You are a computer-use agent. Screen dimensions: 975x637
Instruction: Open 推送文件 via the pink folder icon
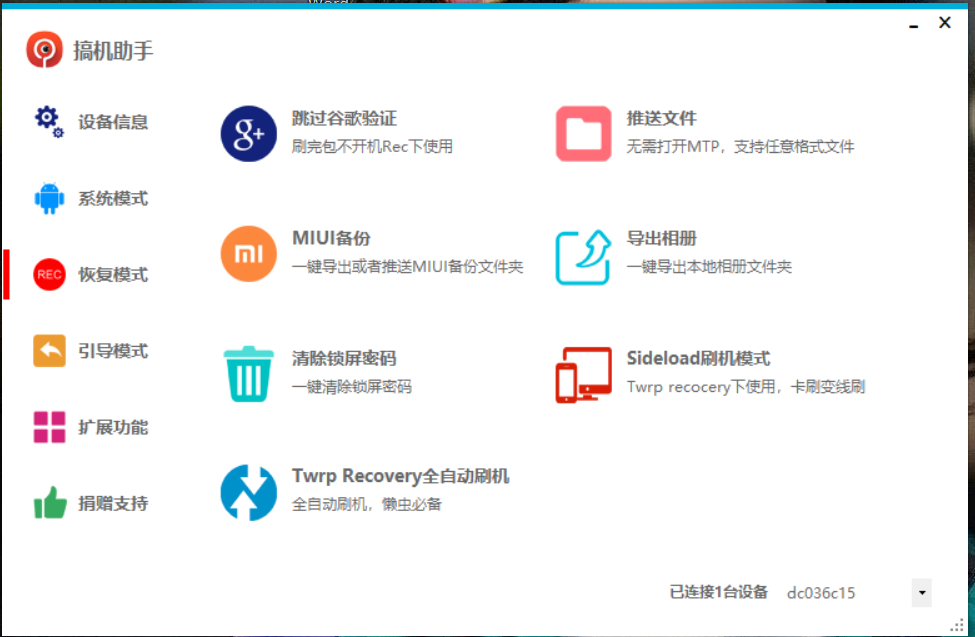click(x=585, y=131)
